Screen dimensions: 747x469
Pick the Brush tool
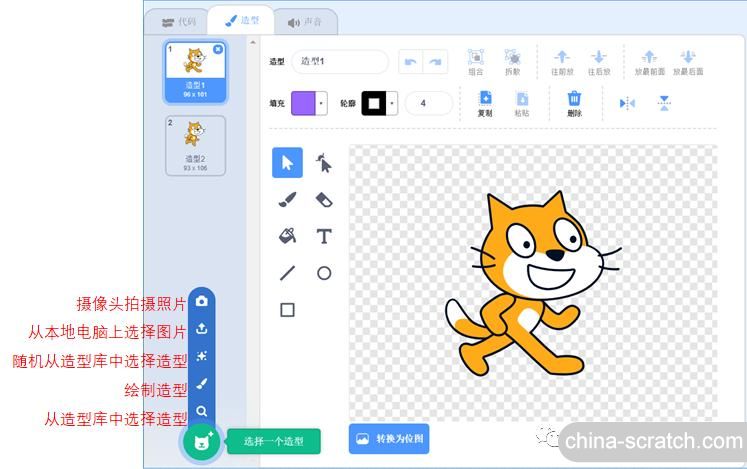pyautogui.click(x=287, y=200)
